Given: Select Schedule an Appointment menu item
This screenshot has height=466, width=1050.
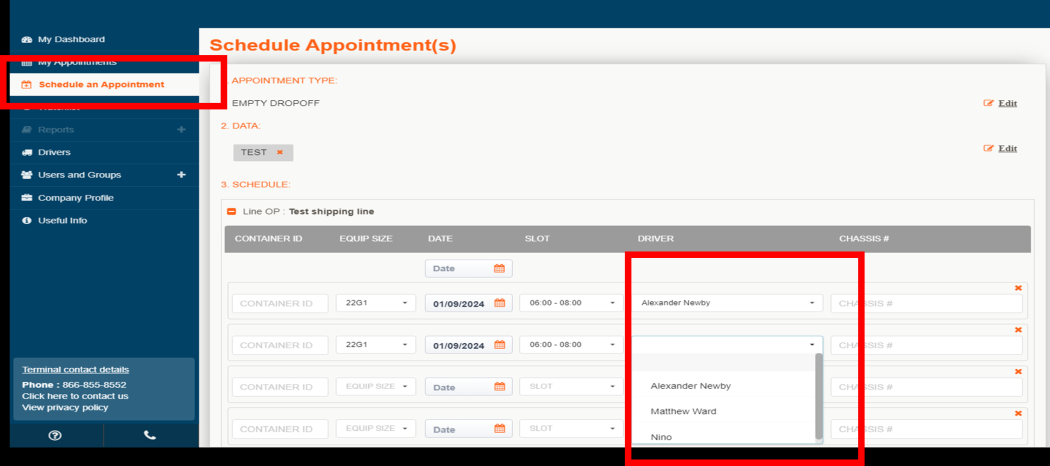Looking at the screenshot, I should (x=101, y=84).
